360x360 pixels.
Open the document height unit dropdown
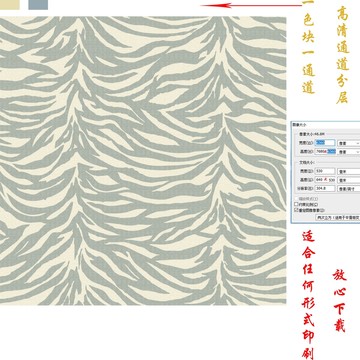click(349, 180)
